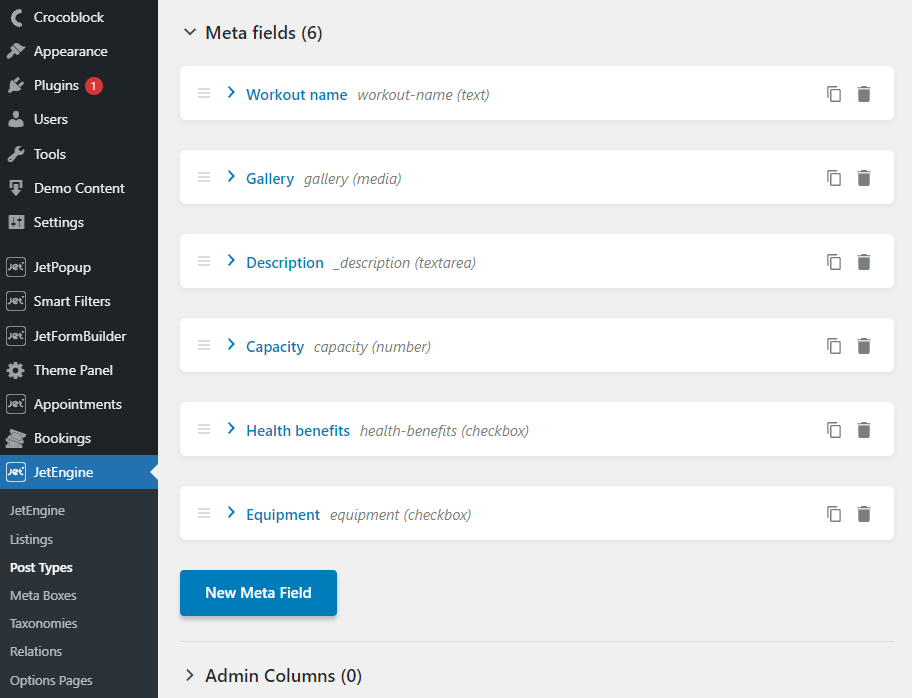The height and width of the screenshot is (698, 912).
Task: Delete the Health benefits meta field
Action: [x=864, y=430]
